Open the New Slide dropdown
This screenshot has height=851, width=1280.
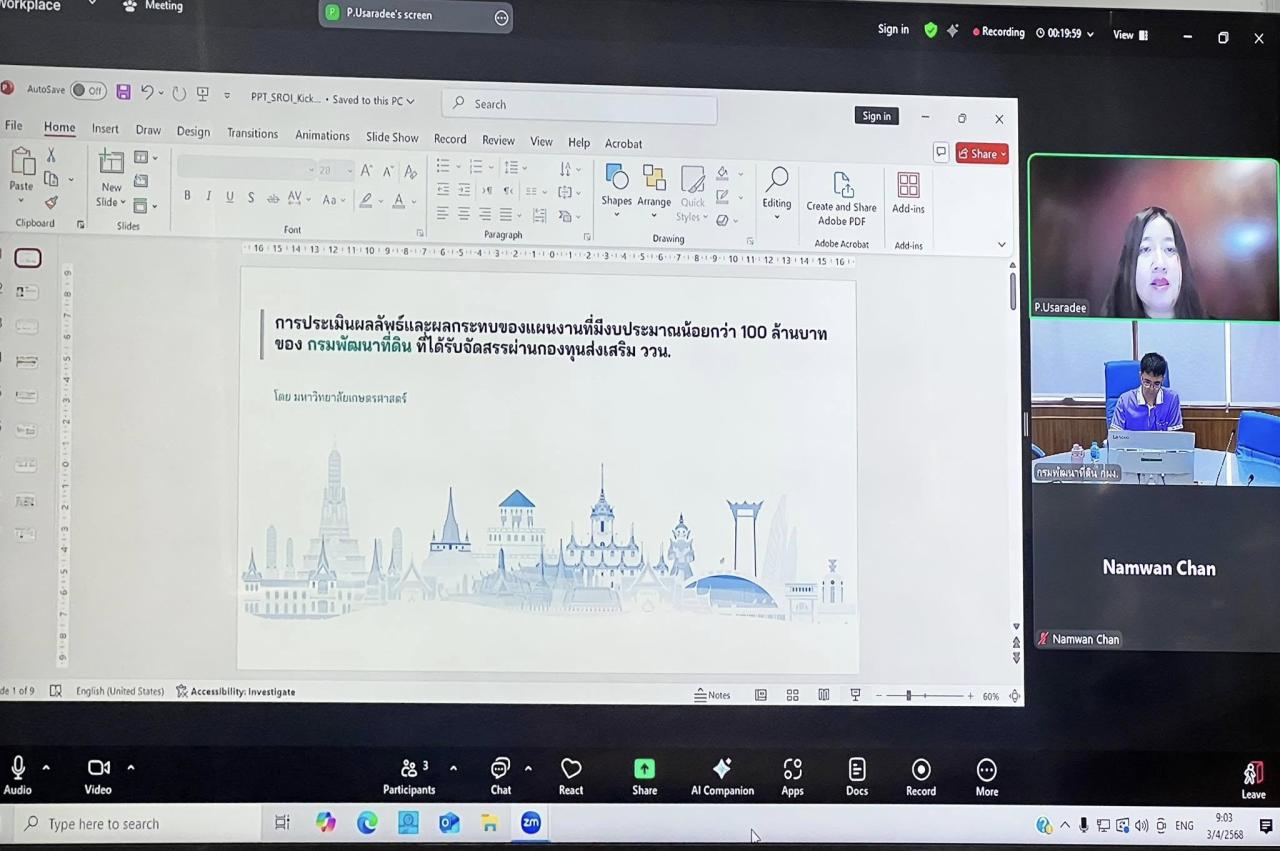tap(111, 202)
